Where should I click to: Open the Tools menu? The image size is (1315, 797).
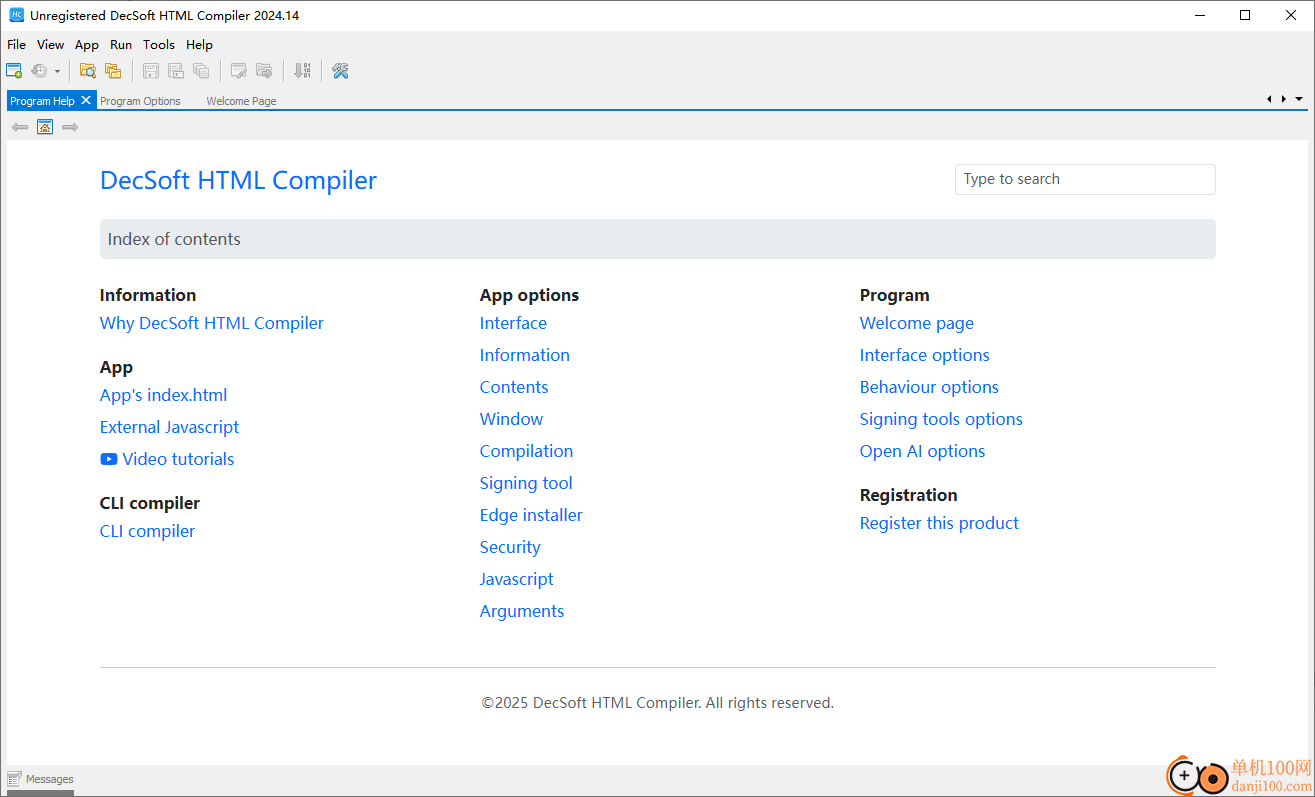point(159,45)
